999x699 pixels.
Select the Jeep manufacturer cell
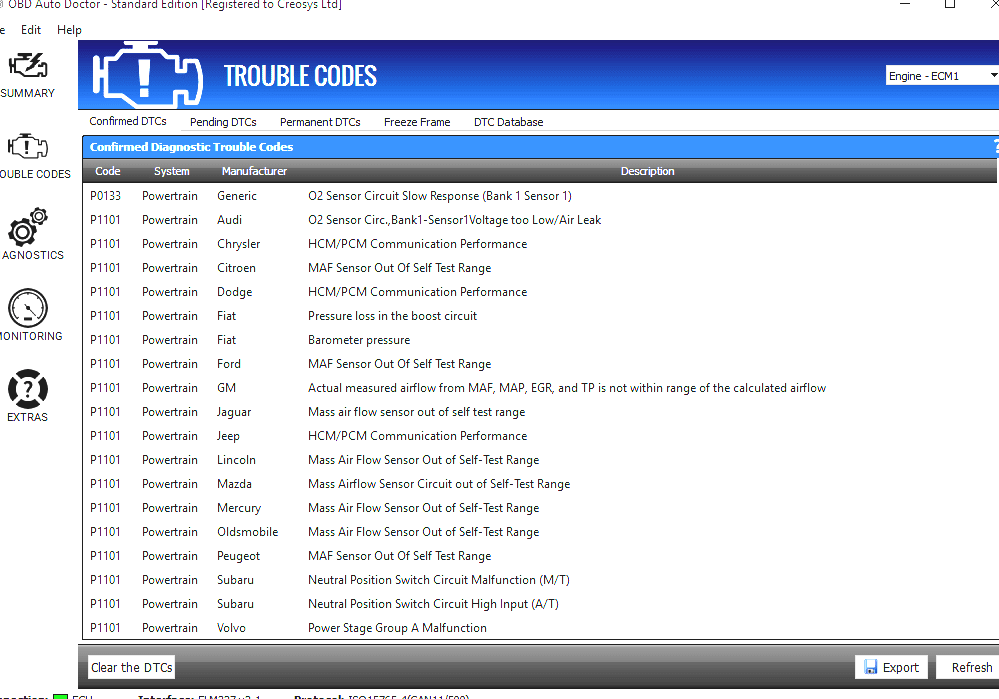pyautogui.click(x=228, y=436)
